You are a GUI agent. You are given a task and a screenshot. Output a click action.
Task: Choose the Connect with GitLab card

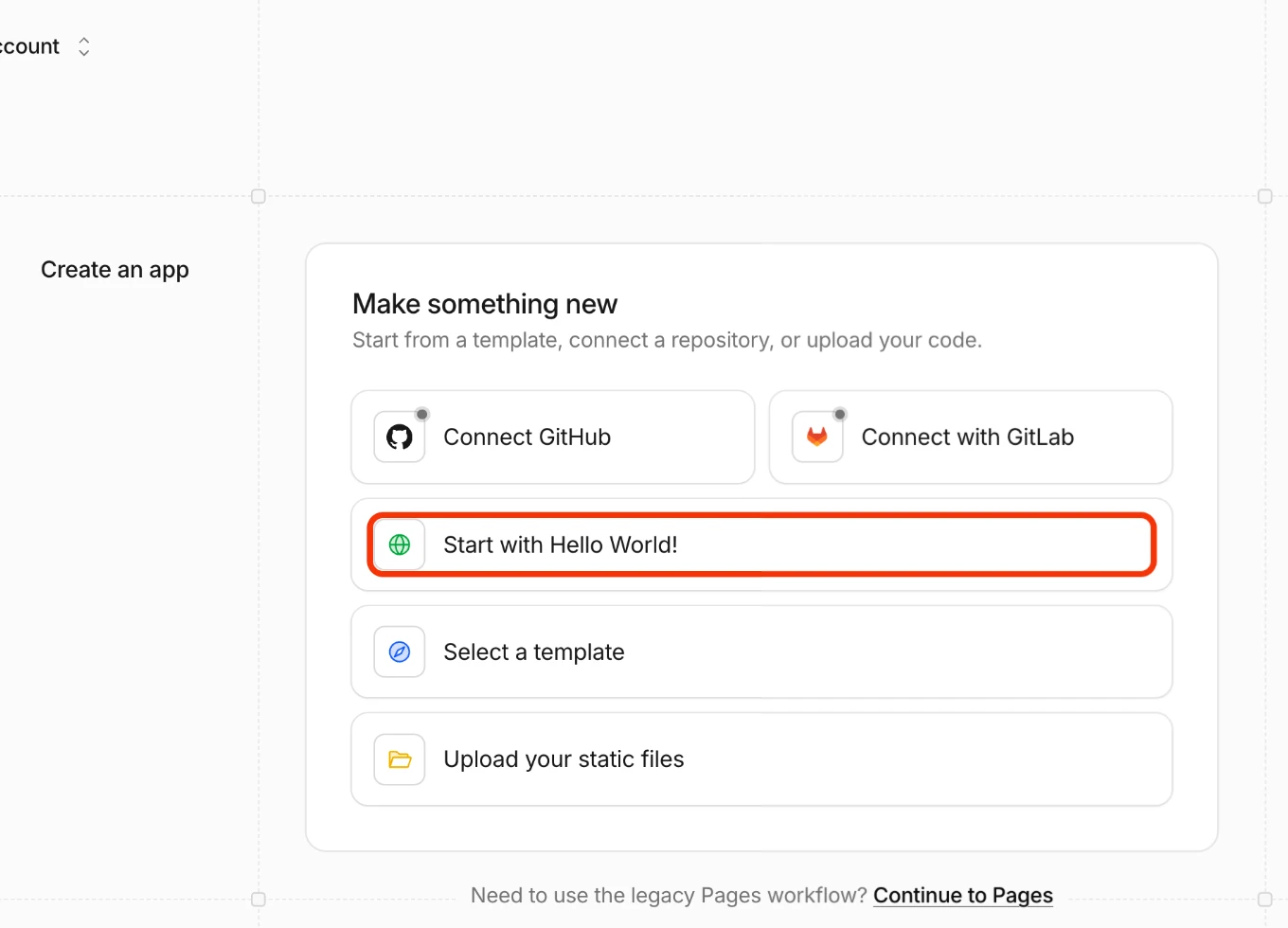971,437
